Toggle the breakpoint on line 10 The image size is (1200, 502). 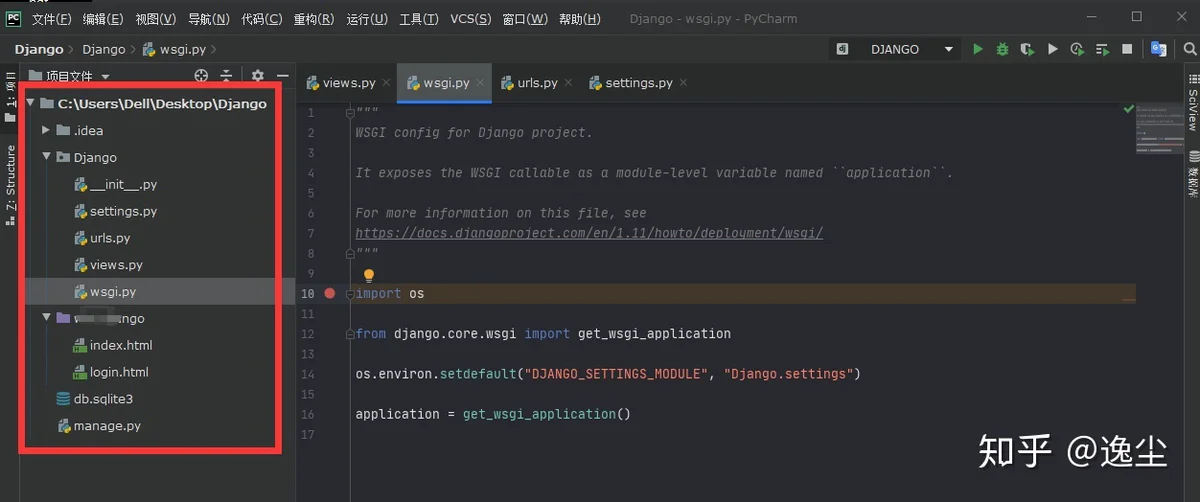[330, 293]
